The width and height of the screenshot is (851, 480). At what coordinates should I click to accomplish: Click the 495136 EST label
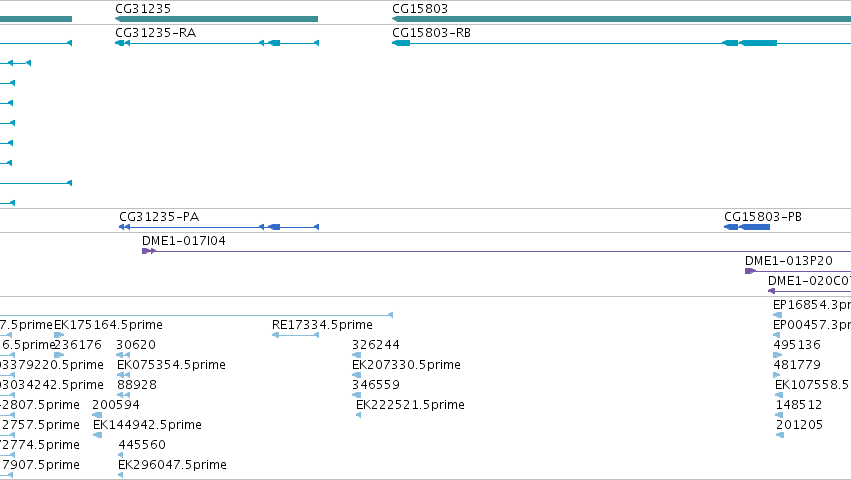coord(797,345)
